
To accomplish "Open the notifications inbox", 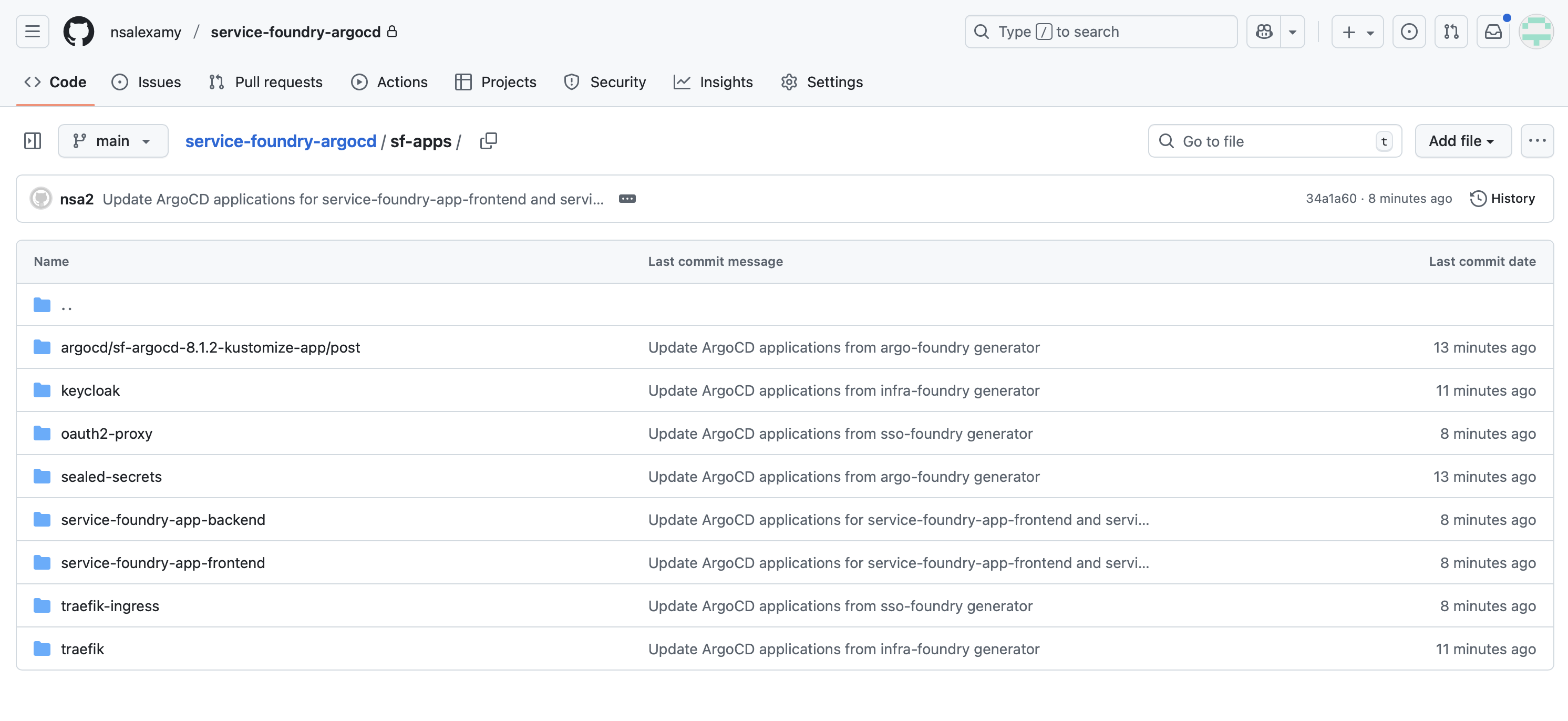I will click(x=1493, y=32).
